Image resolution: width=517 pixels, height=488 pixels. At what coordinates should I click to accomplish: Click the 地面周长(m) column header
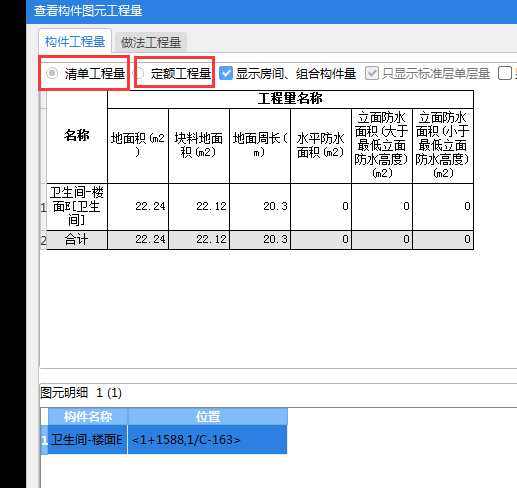(x=260, y=146)
